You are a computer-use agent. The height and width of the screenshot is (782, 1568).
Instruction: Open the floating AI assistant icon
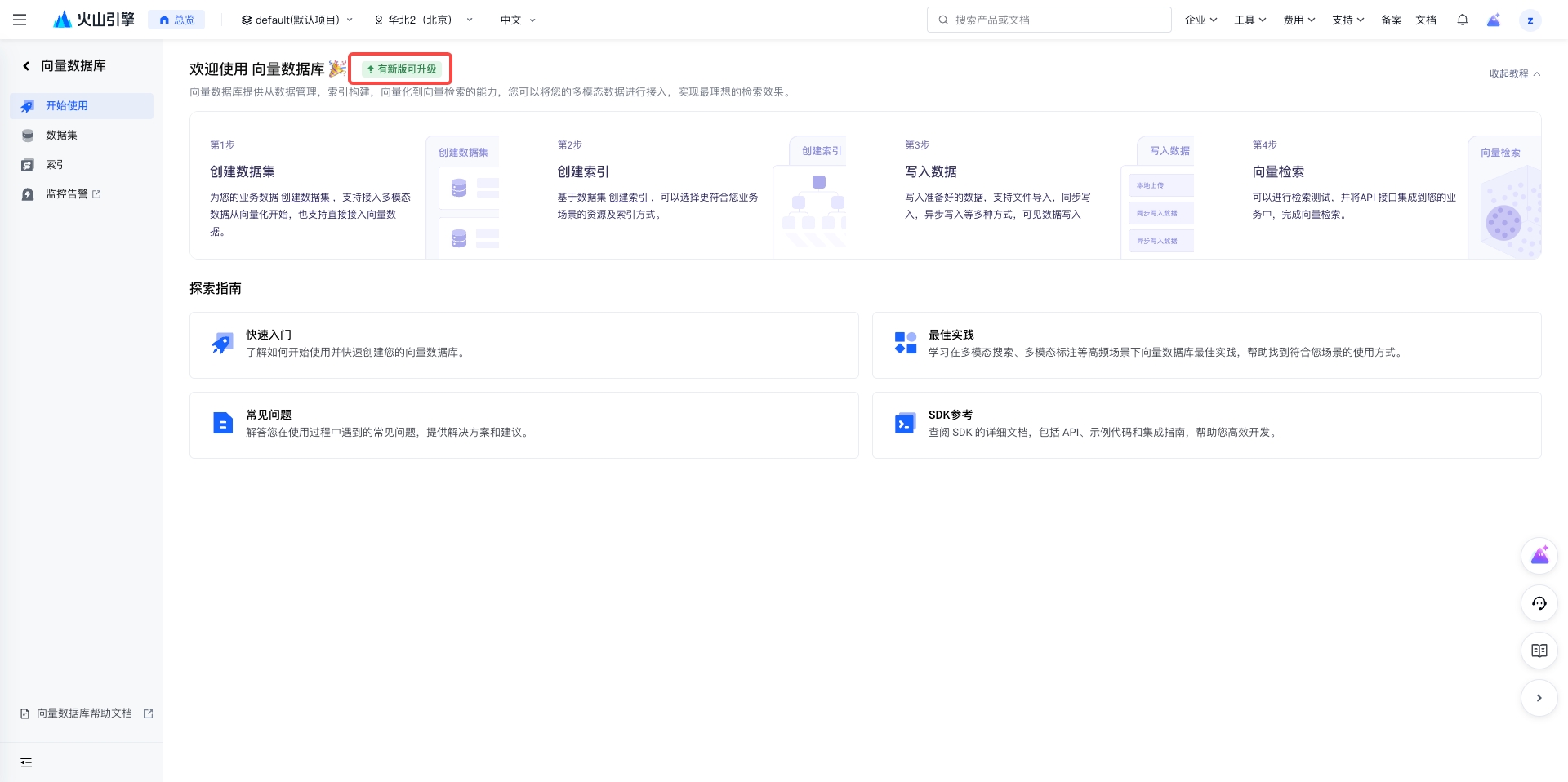(x=1539, y=556)
